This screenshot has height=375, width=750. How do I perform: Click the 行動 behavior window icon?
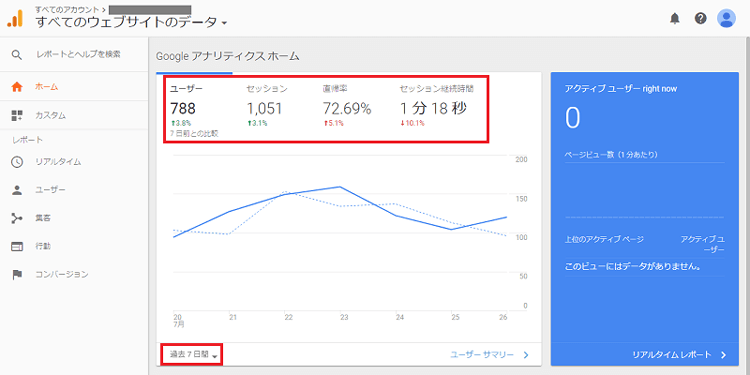[17, 247]
